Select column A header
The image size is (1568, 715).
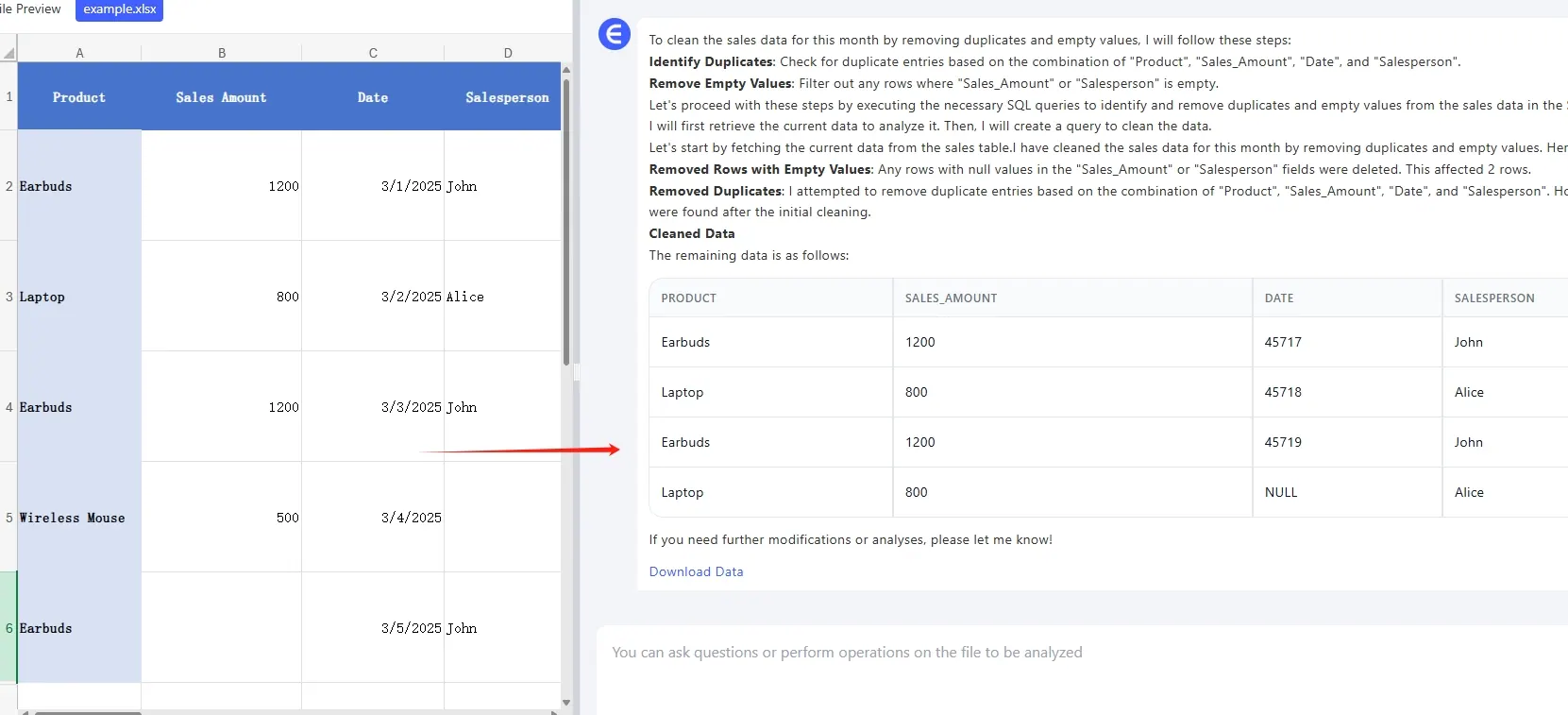[x=79, y=53]
